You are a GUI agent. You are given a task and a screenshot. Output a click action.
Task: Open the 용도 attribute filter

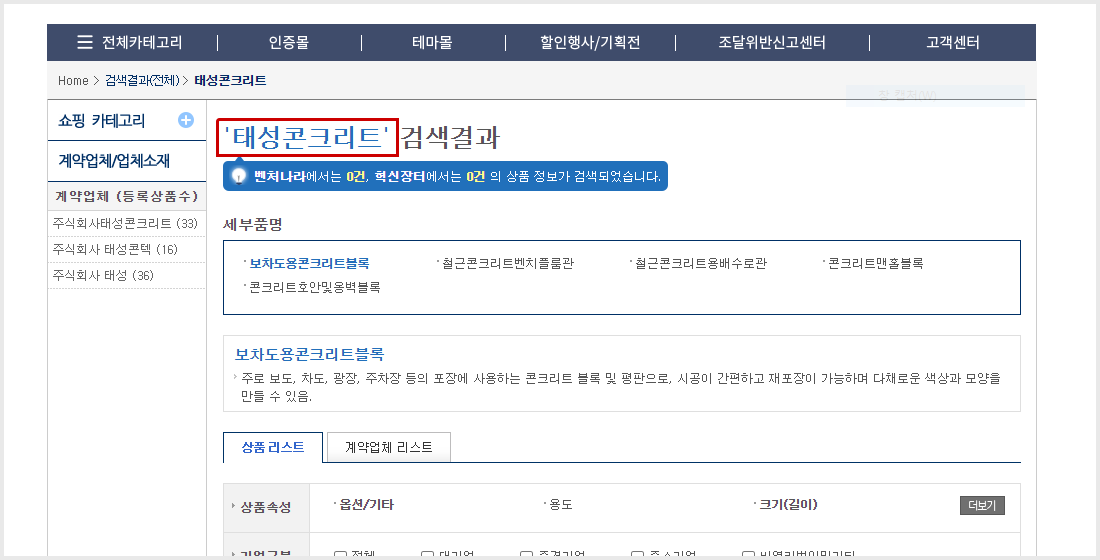561,505
